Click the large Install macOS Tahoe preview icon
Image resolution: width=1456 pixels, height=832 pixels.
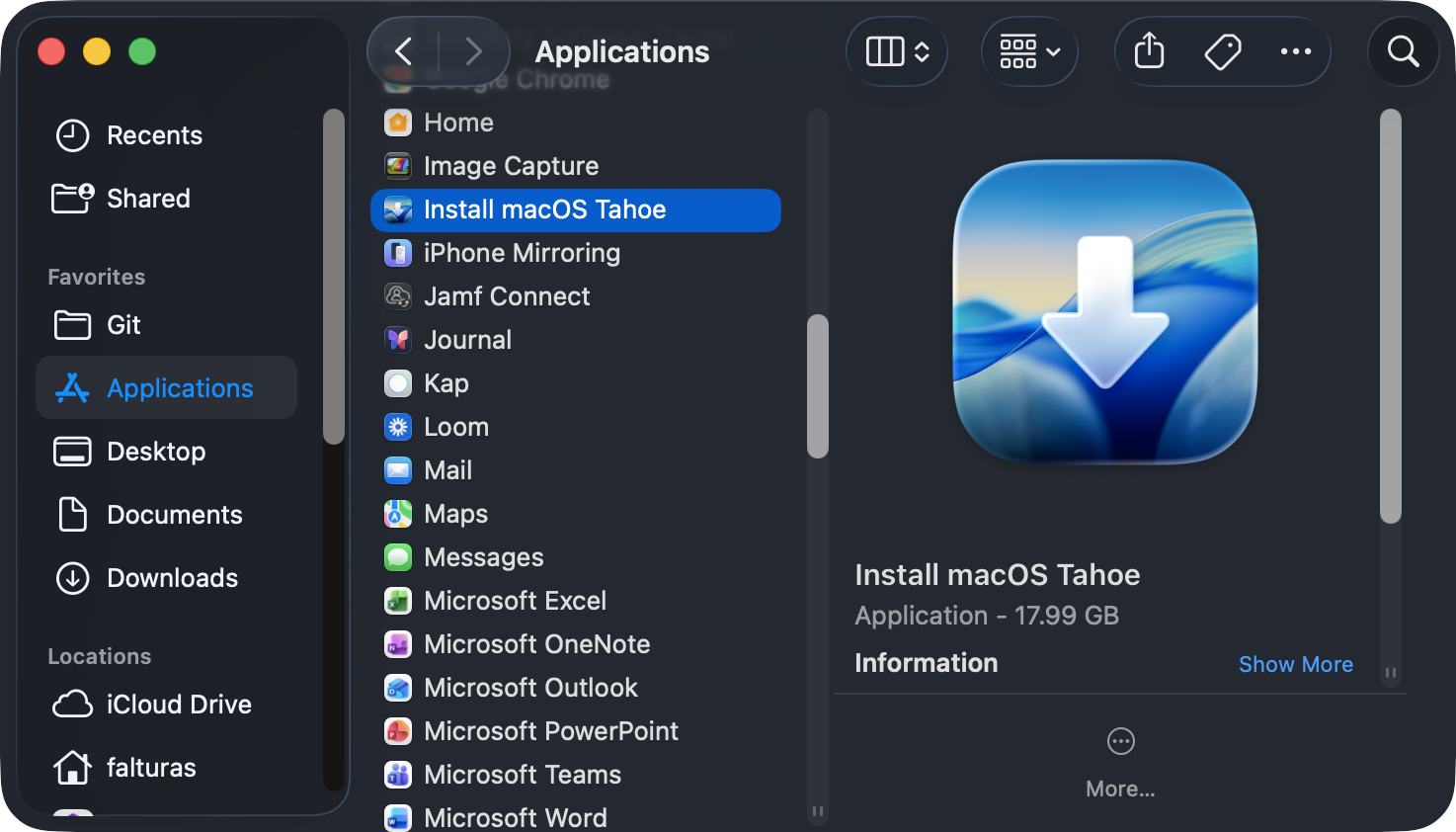1104,312
